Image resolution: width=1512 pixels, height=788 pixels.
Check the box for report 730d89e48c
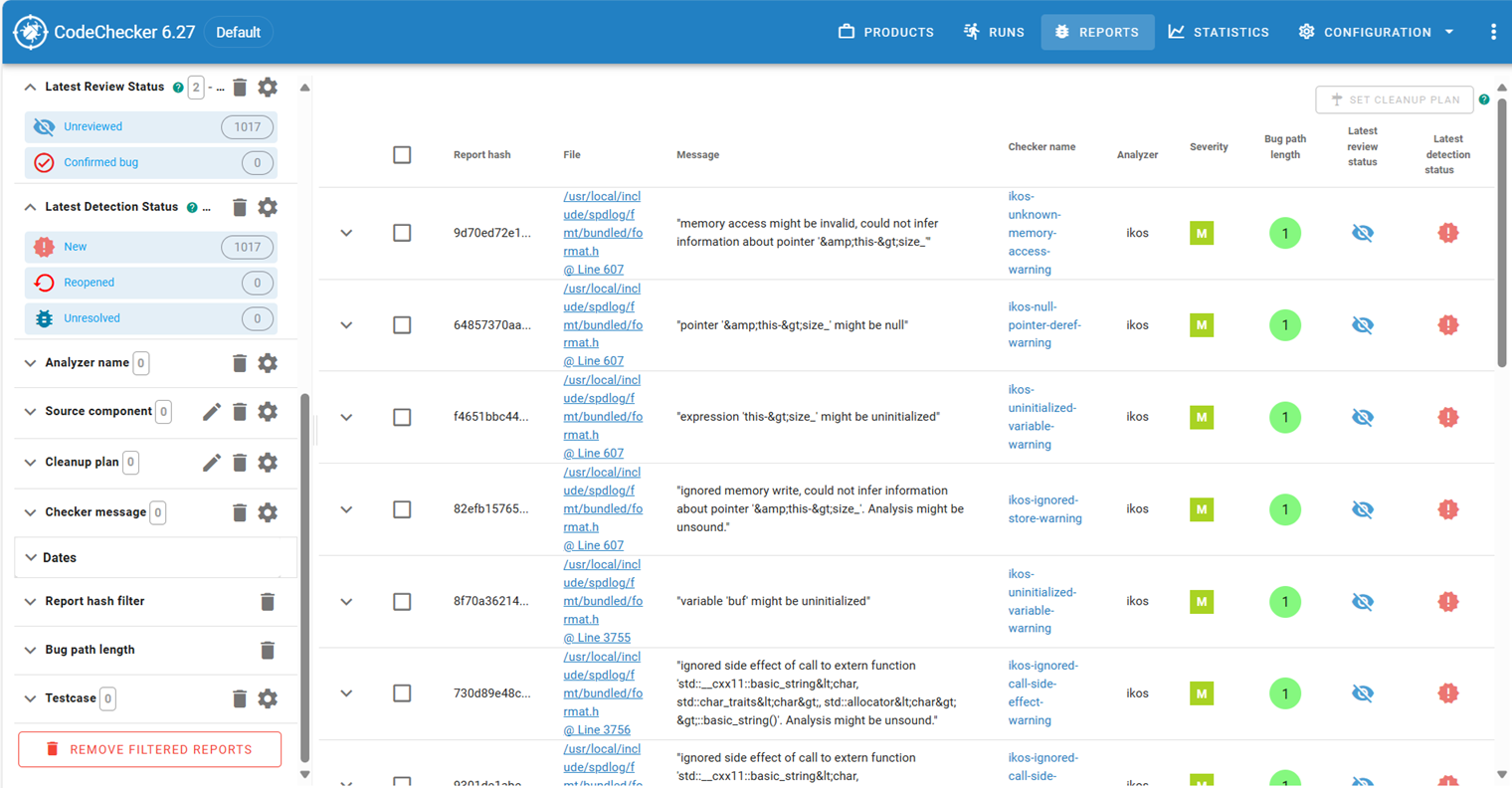click(x=402, y=693)
